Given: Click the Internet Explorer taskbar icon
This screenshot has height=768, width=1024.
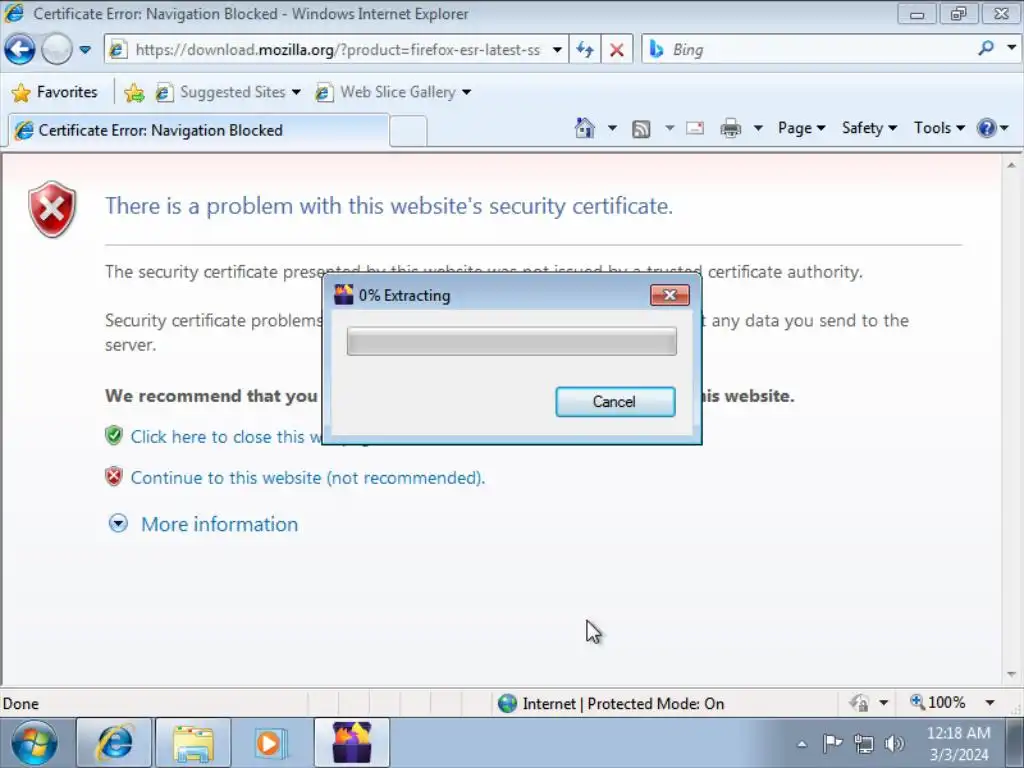Looking at the screenshot, I should click(114, 743).
